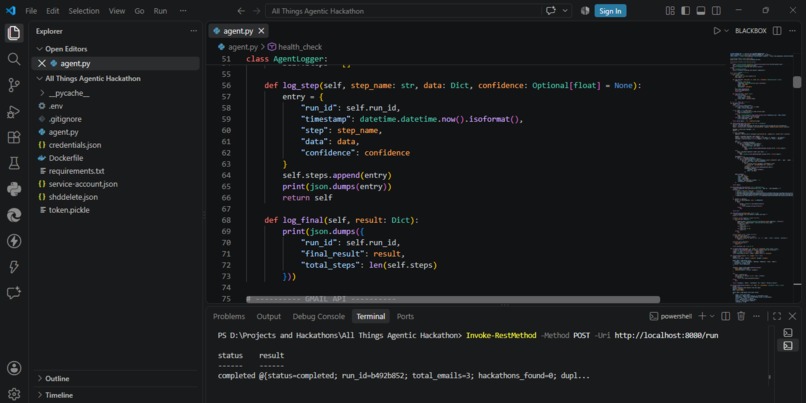Open the run button dropdown arrow
The image size is (806, 403).
coord(726,31)
